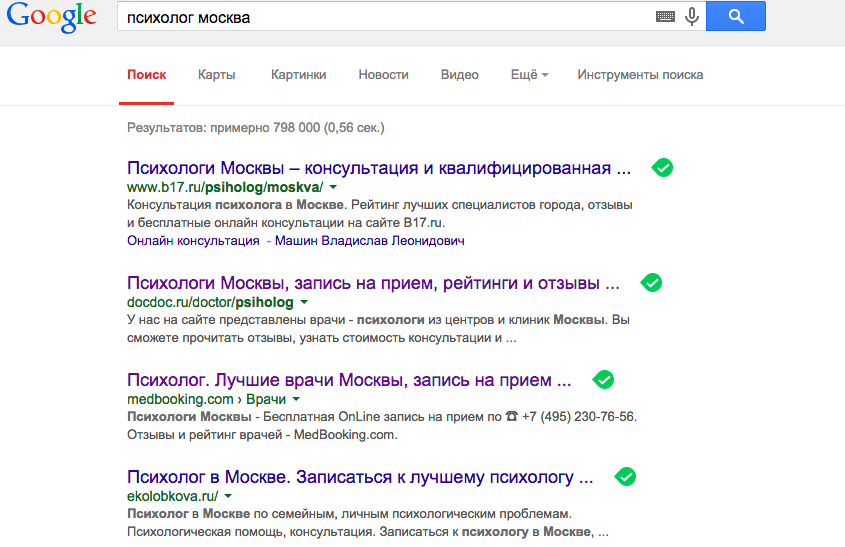Click the docdoc.ru/doctor/psiholog URL text
845x547 pixels.
210,302
